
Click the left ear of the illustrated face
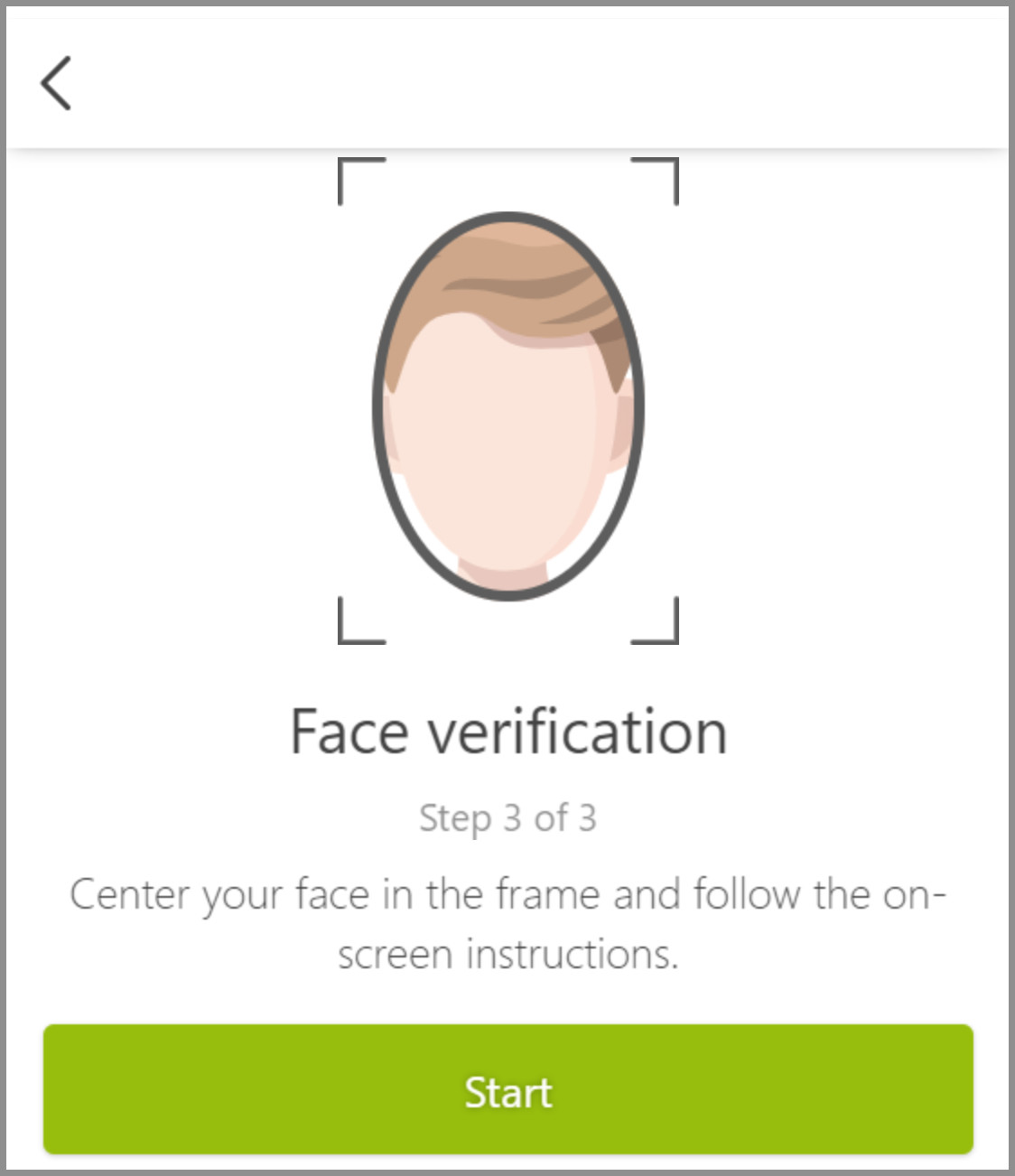coord(388,423)
